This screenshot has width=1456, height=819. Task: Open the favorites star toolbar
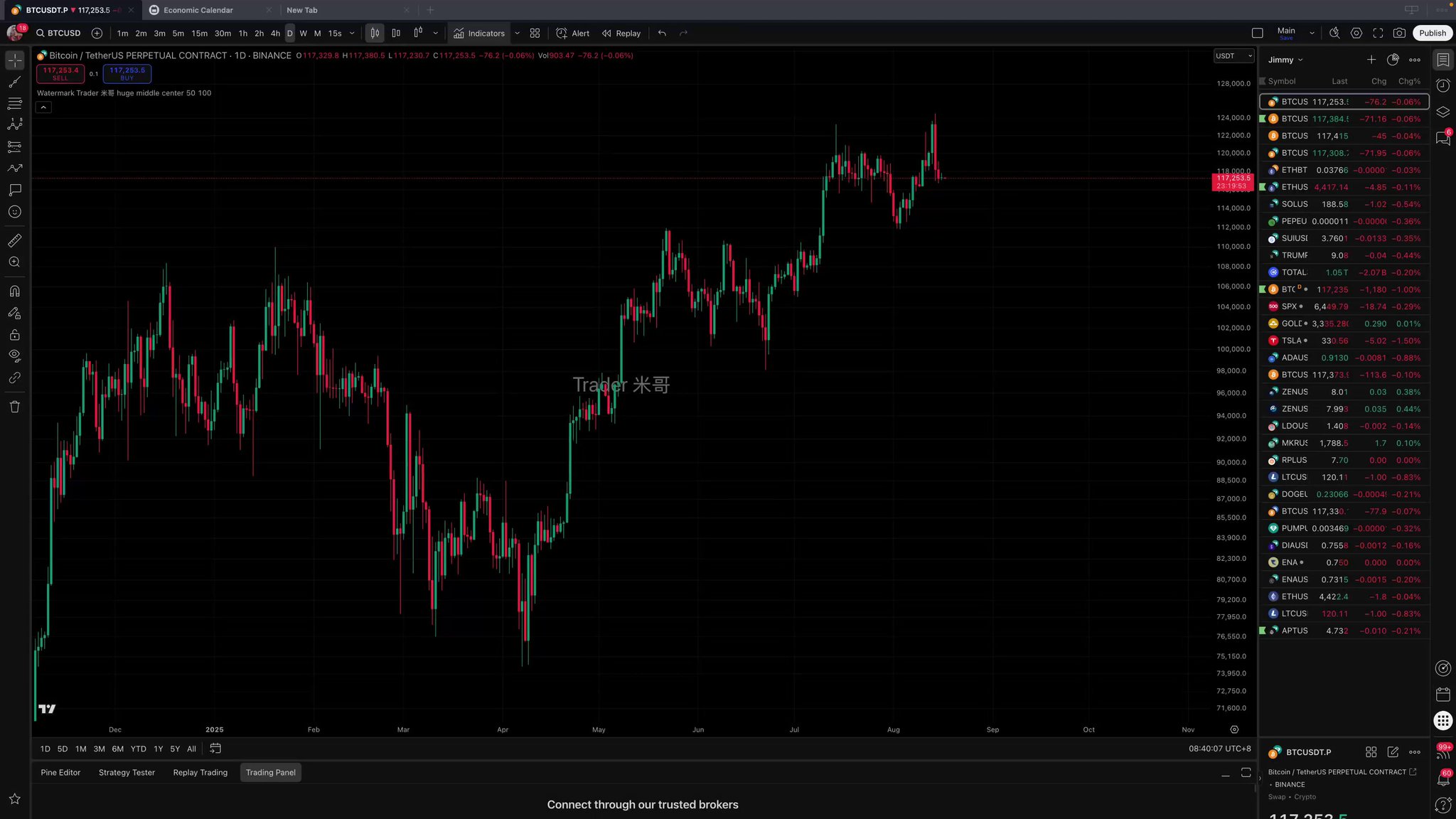[x=15, y=798]
